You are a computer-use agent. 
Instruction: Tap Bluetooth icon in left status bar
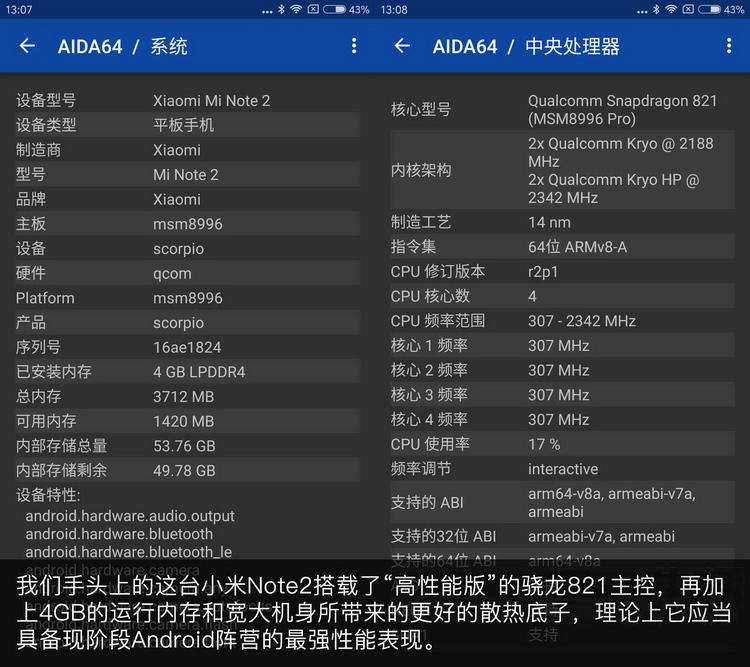tap(281, 10)
